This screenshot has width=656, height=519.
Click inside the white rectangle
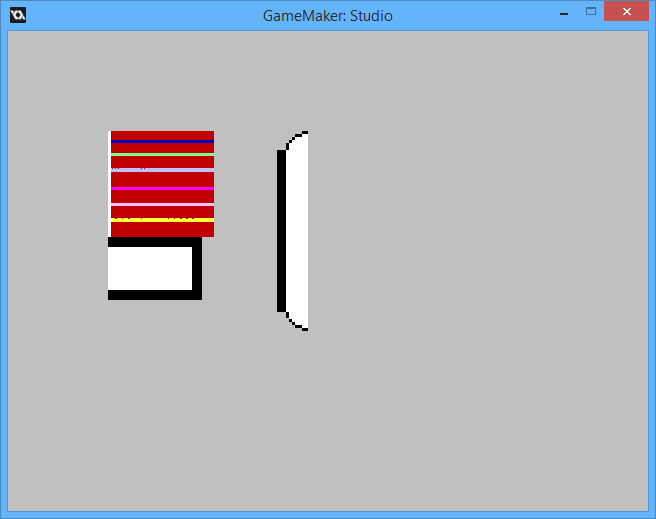pyautogui.click(x=150, y=268)
